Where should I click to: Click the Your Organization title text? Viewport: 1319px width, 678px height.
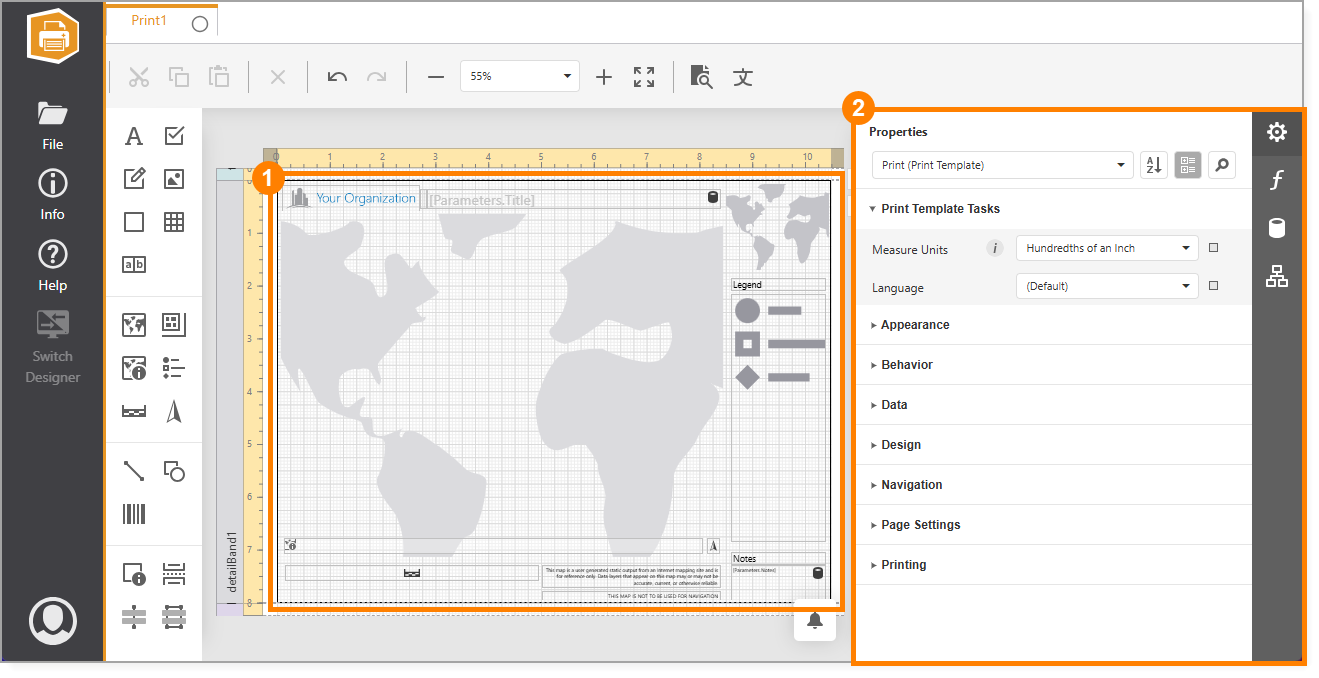click(x=365, y=198)
